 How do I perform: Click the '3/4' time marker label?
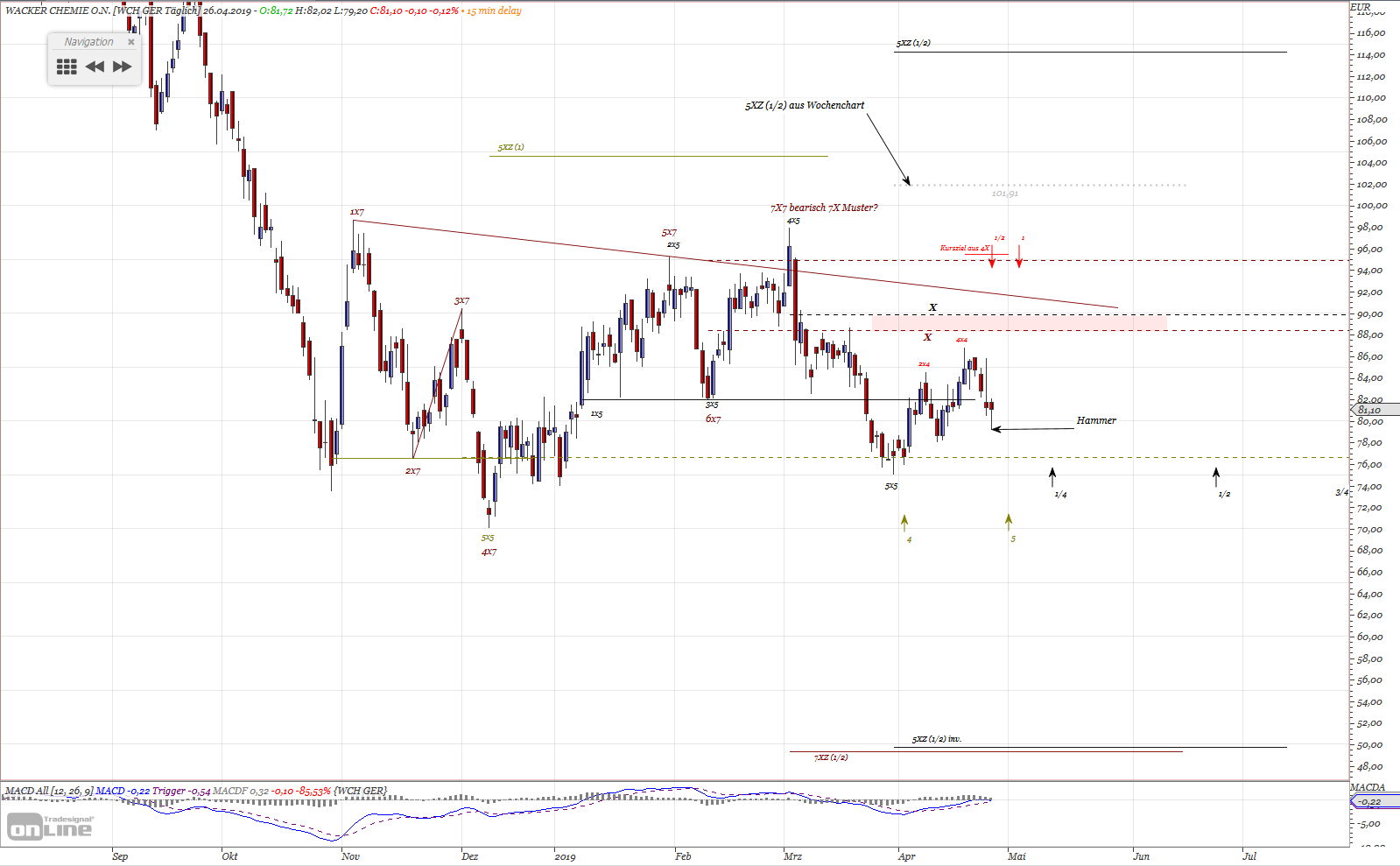(x=1341, y=492)
